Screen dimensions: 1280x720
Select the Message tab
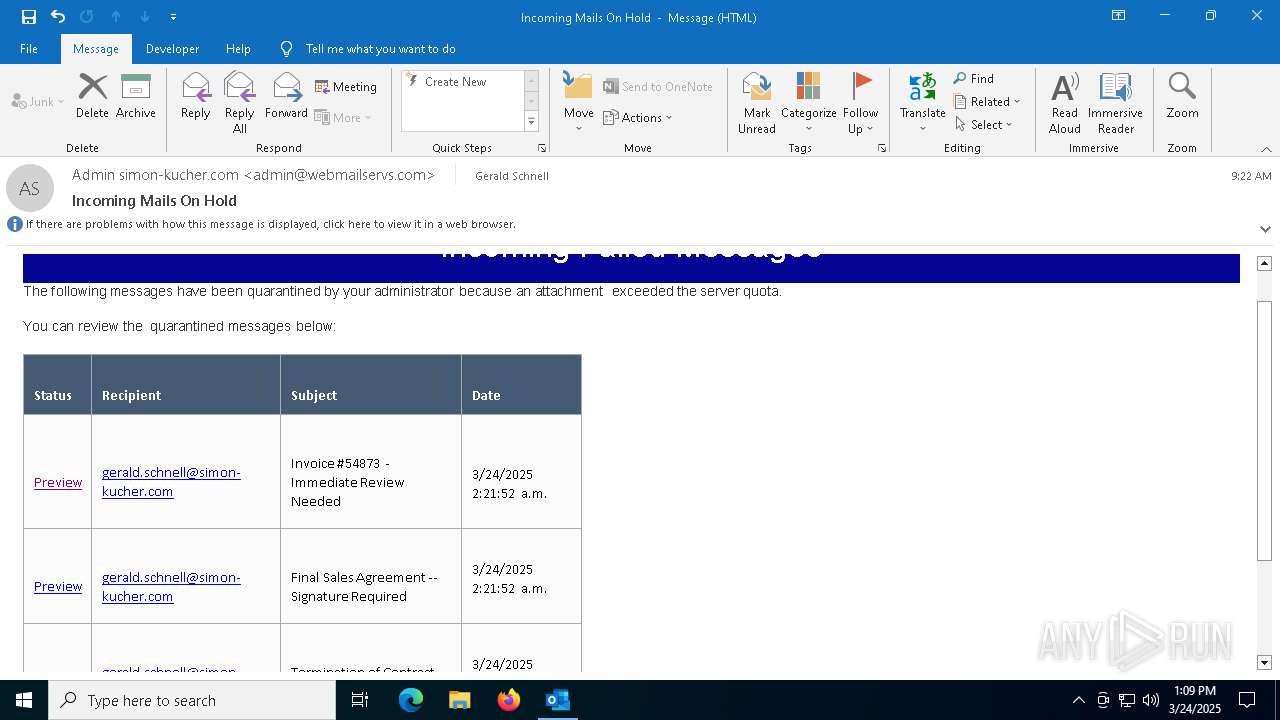click(x=96, y=49)
